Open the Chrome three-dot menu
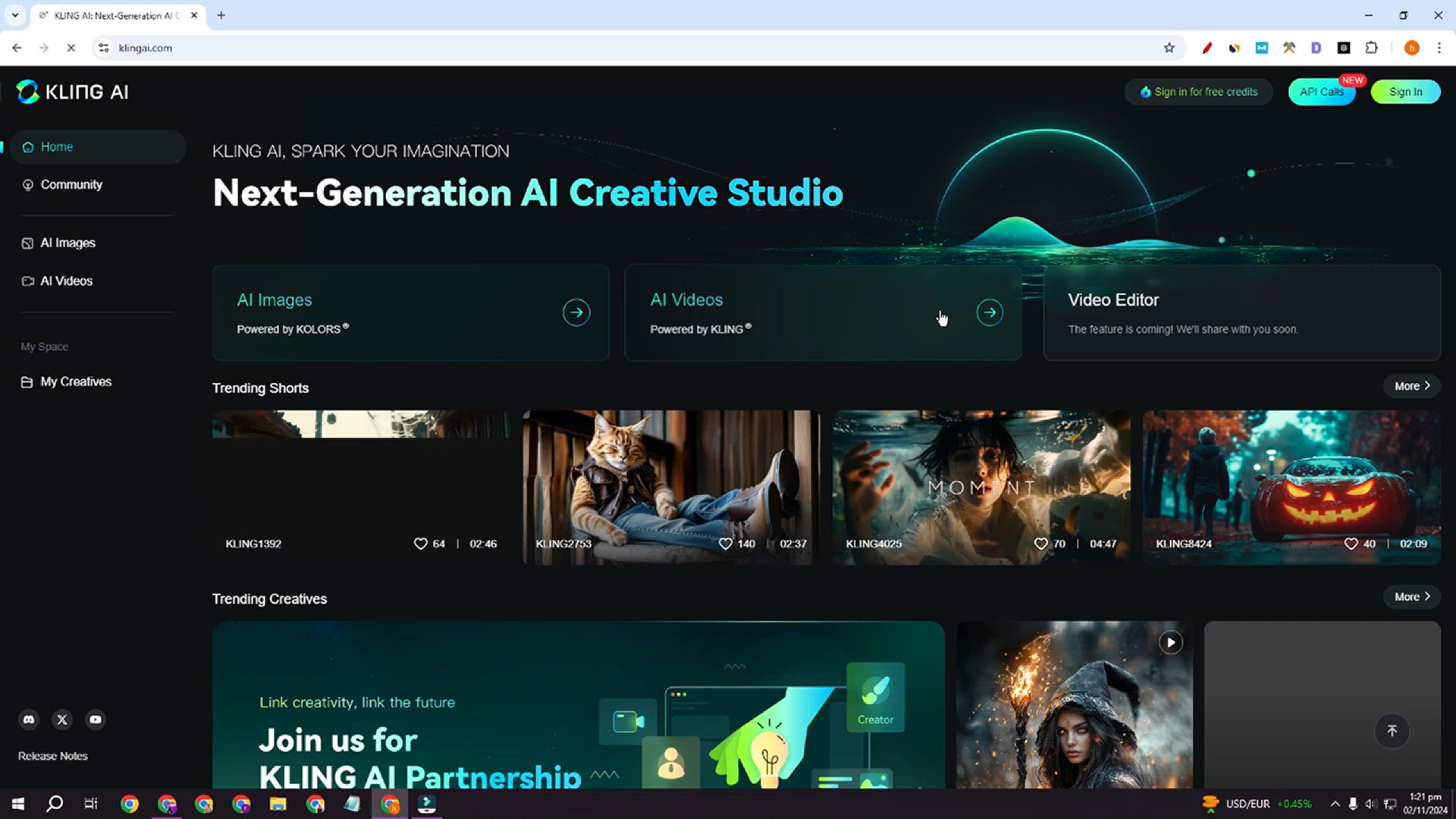Viewport: 1456px width, 819px height. [1439, 48]
